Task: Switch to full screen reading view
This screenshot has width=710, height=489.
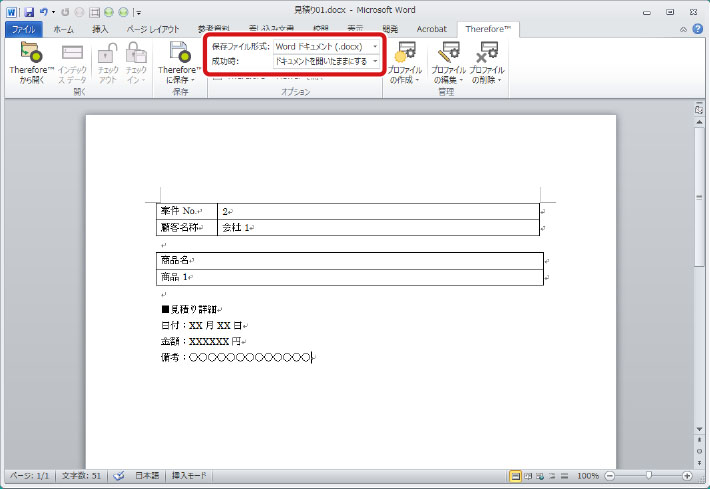Action: 529,476
